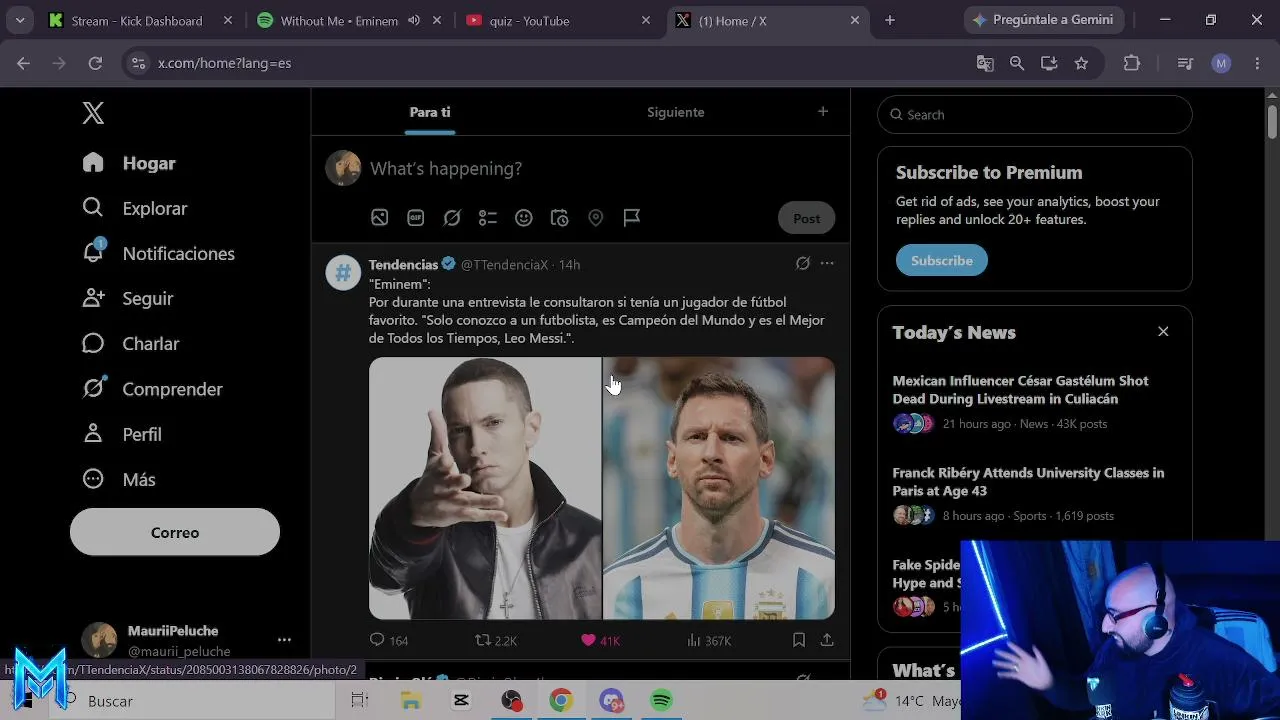Reply to the Tendencias post

389,640
